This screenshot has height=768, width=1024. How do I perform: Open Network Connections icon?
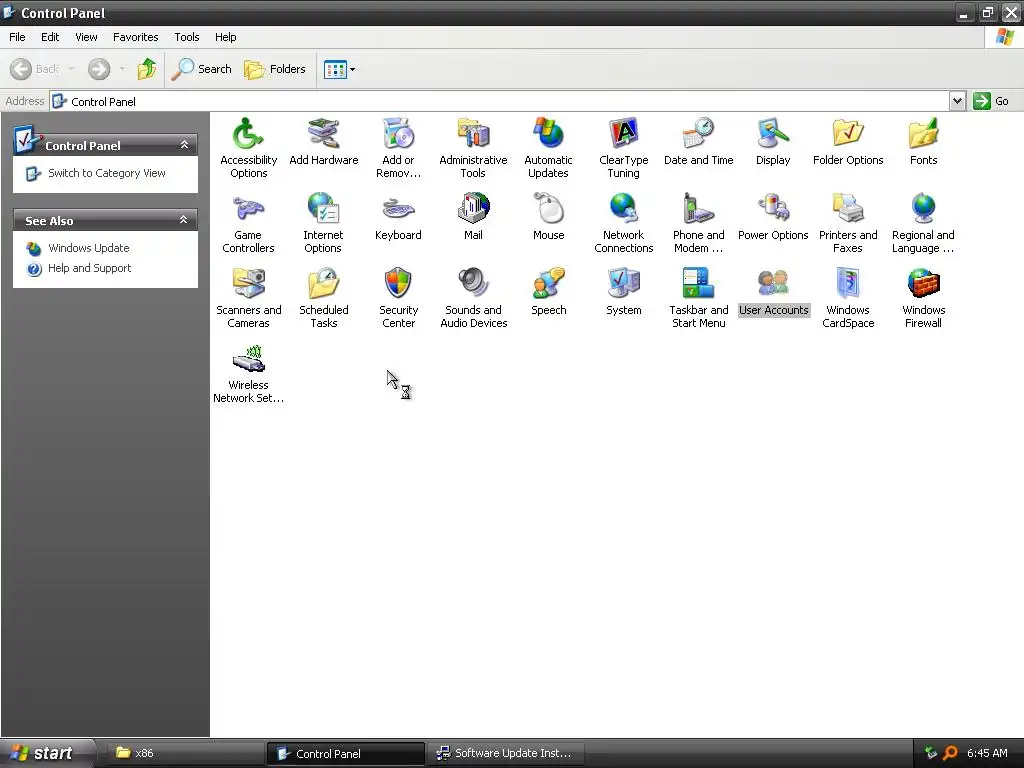(624, 209)
